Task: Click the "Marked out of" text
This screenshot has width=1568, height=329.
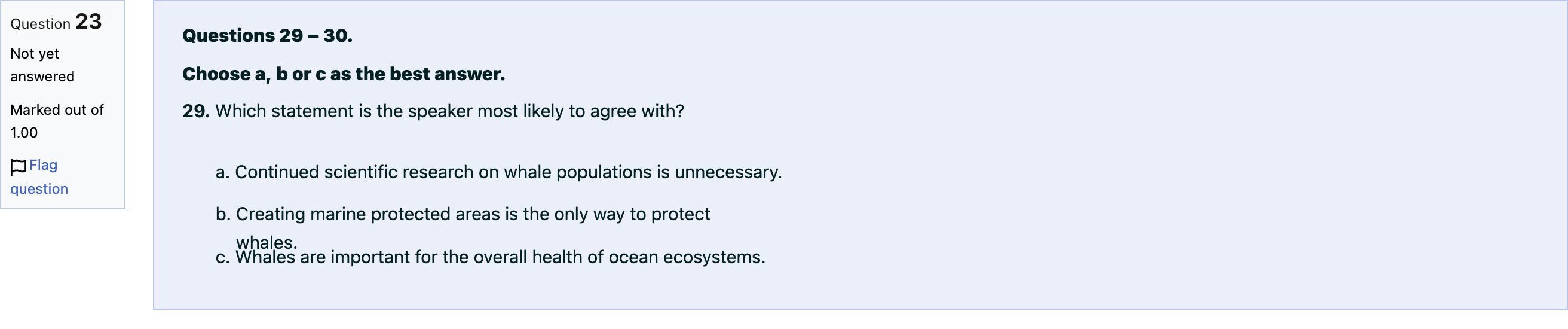Action: (57, 110)
